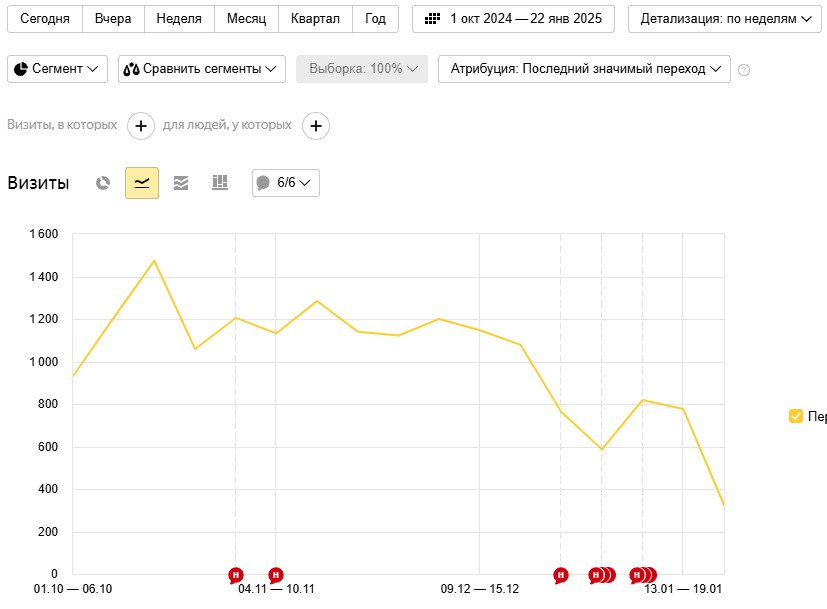Click the 13.01 — 19.01 axis label

(683, 589)
